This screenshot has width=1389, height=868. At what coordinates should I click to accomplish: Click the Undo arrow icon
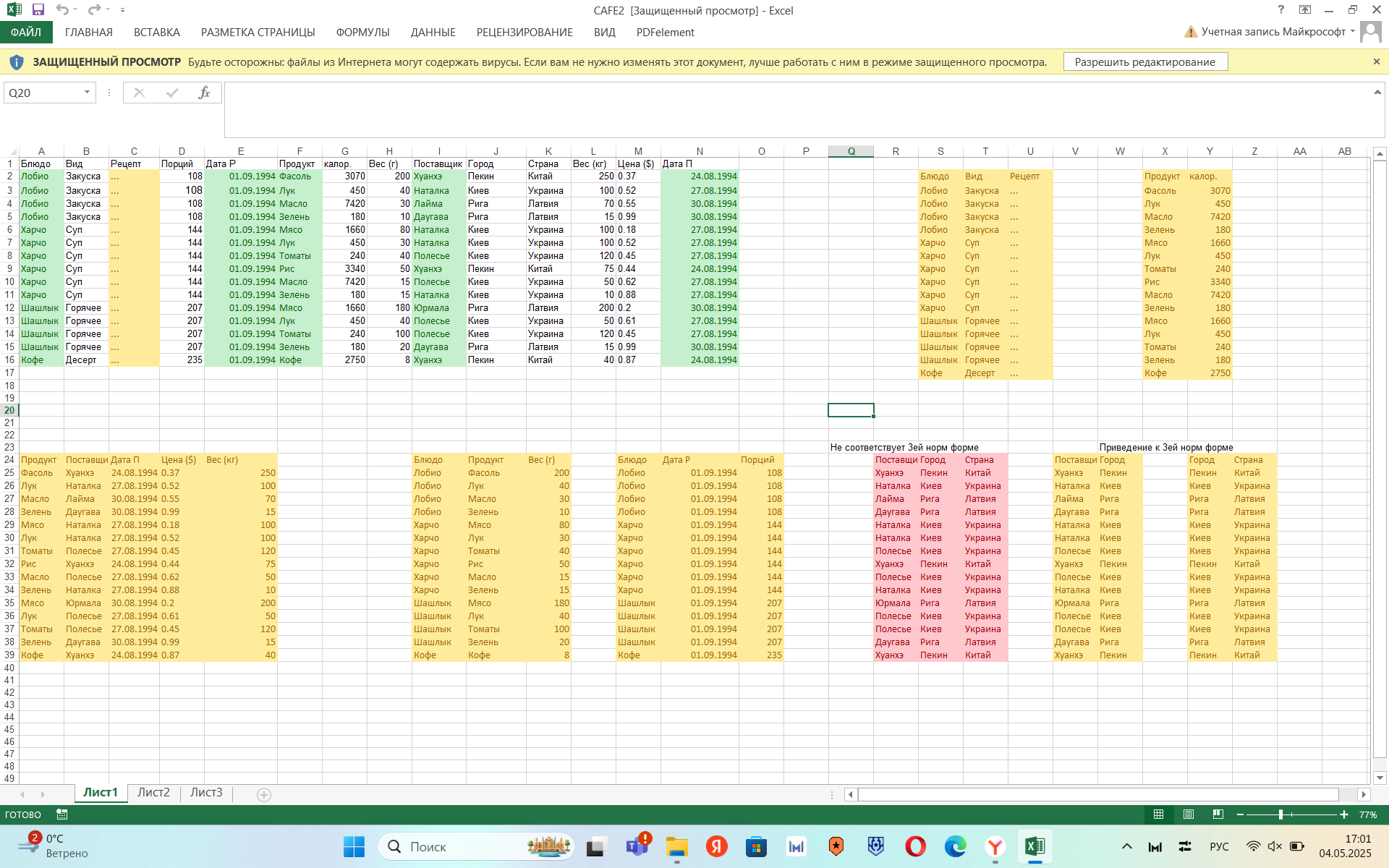63,10
